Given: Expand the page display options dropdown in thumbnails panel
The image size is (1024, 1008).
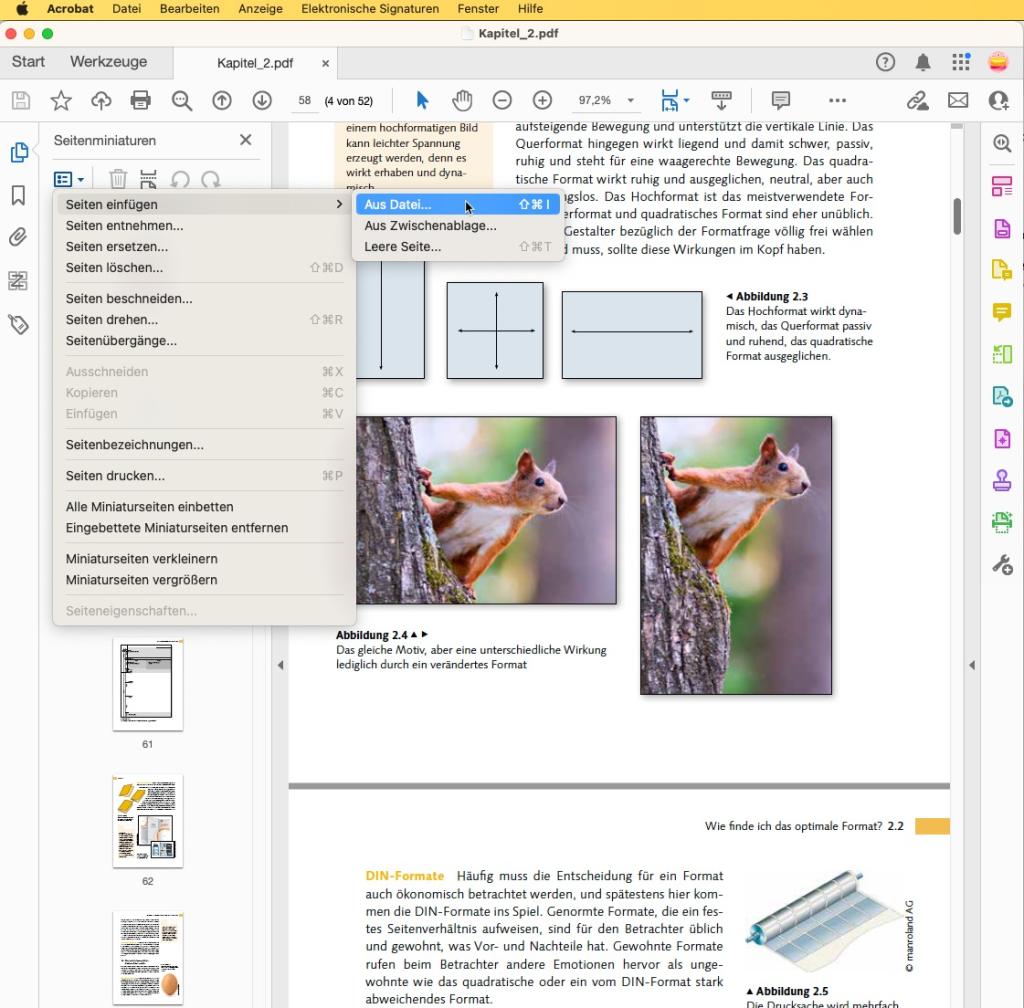Looking at the screenshot, I should click(68, 179).
